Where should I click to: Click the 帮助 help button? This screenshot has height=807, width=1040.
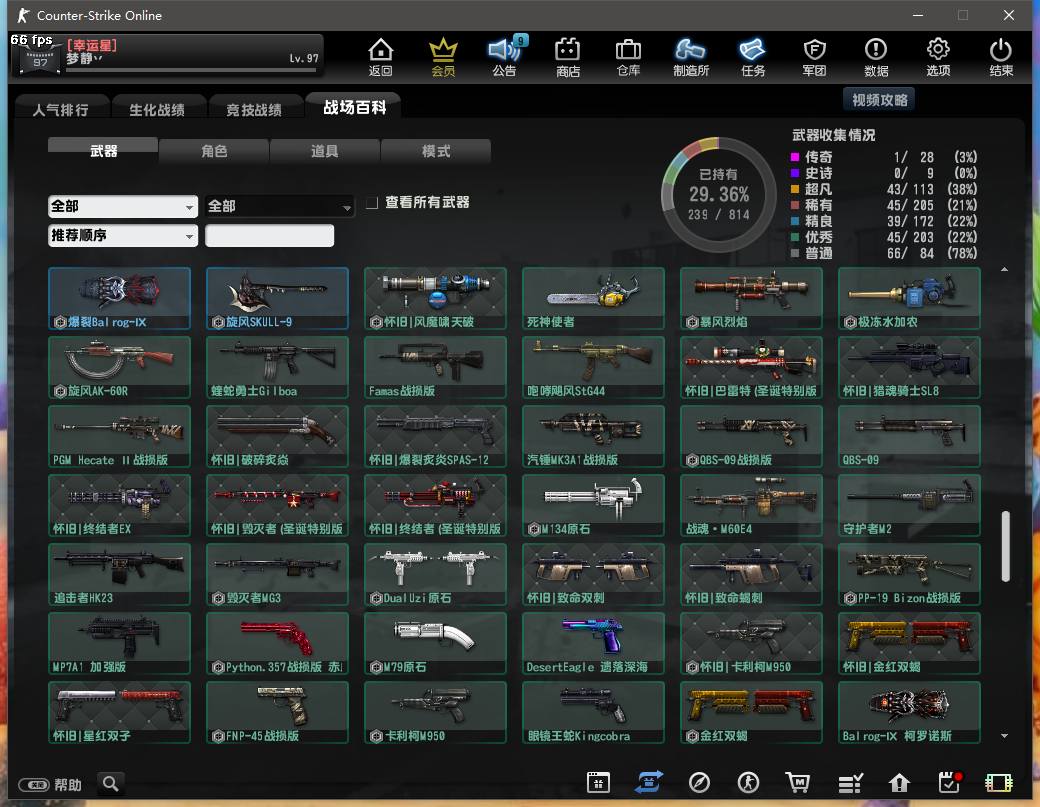[x=50, y=785]
